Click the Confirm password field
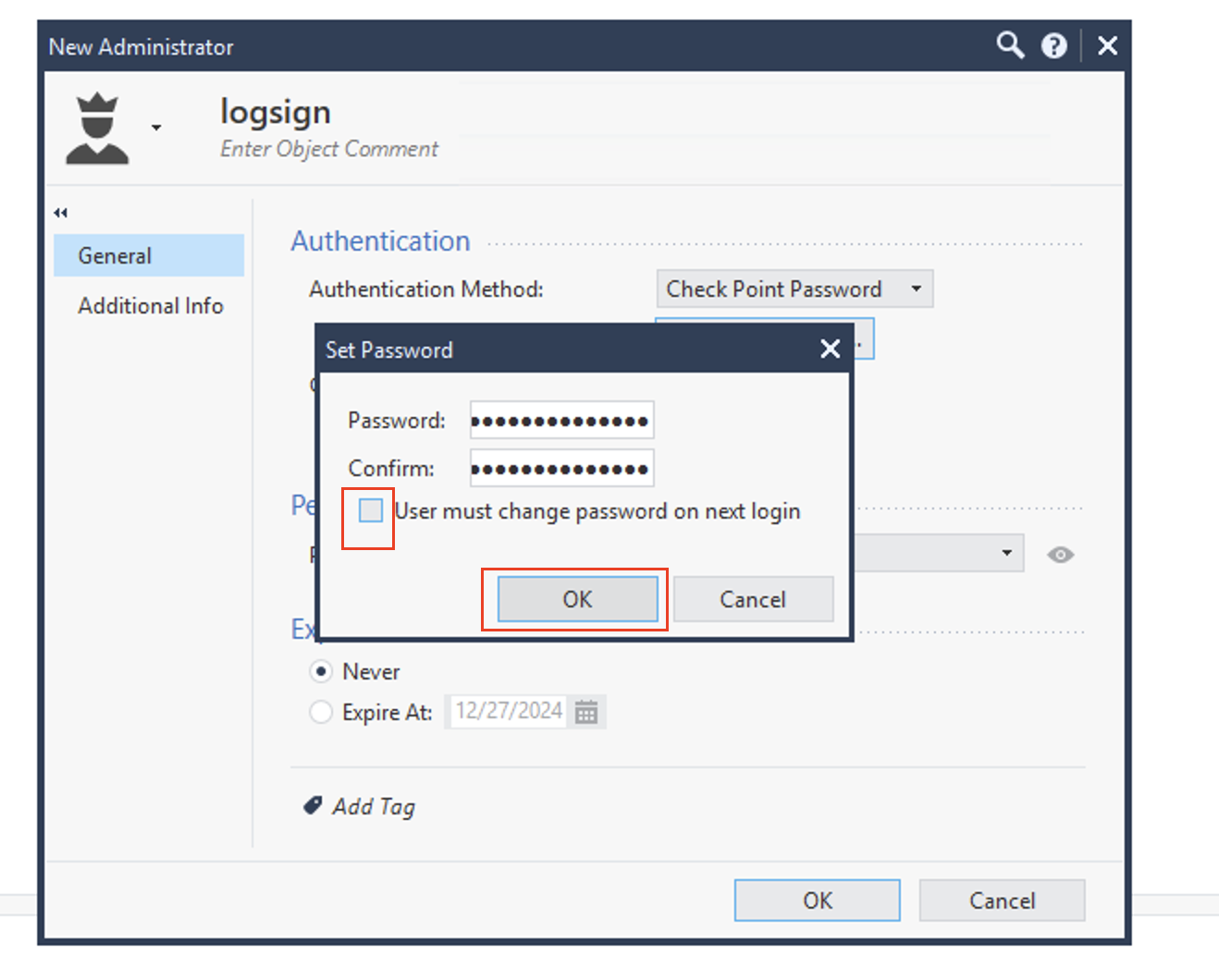Image resolution: width=1219 pixels, height=980 pixels. [561, 468]
